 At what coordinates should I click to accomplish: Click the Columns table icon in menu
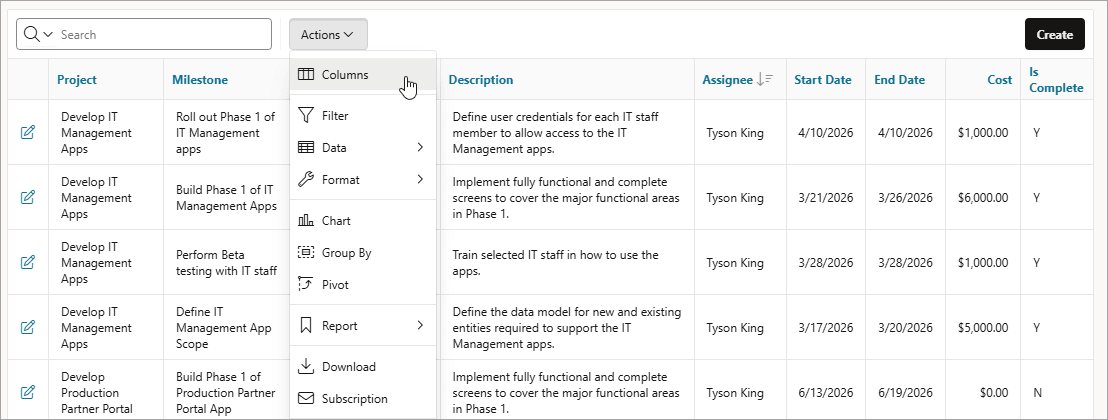305,74
